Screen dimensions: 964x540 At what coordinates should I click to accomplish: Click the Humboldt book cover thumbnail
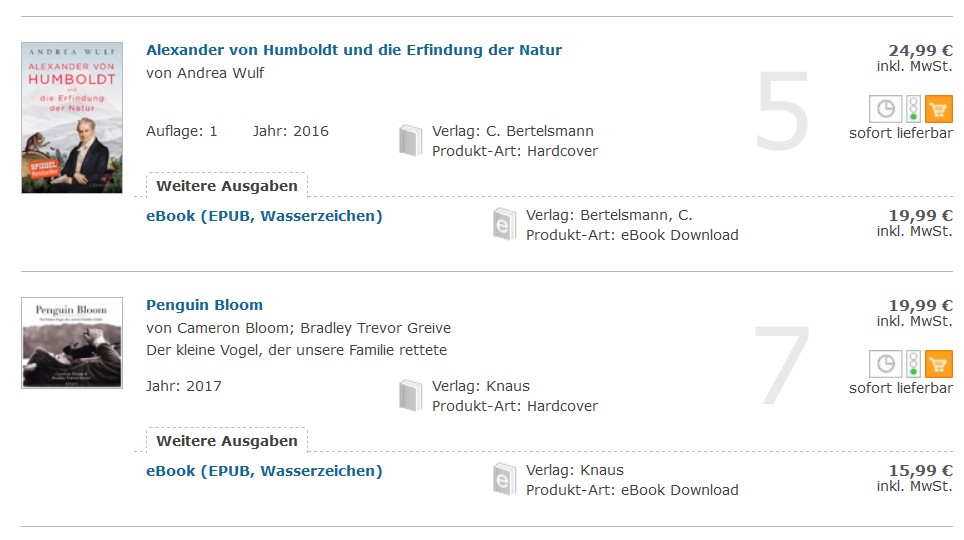72,118
